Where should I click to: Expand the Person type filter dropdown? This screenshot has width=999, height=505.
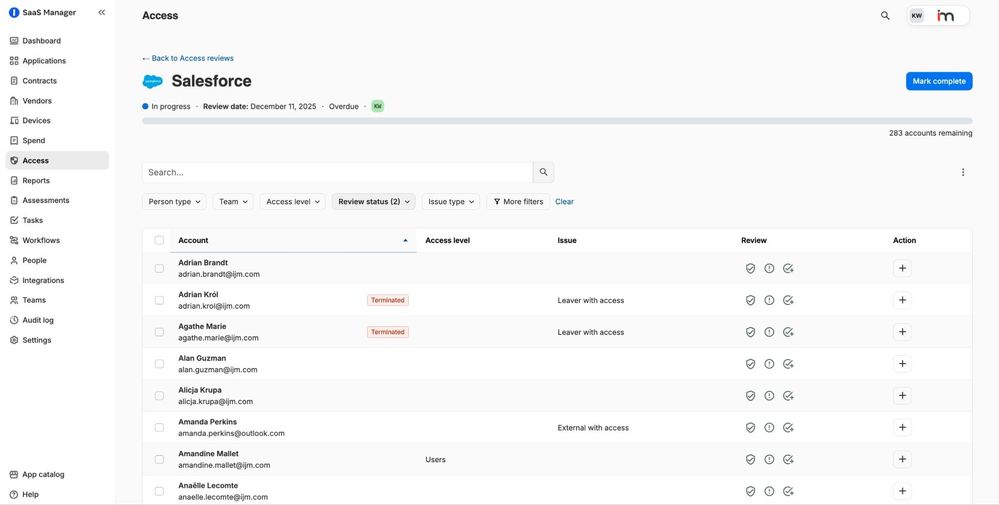coord(174,202)
